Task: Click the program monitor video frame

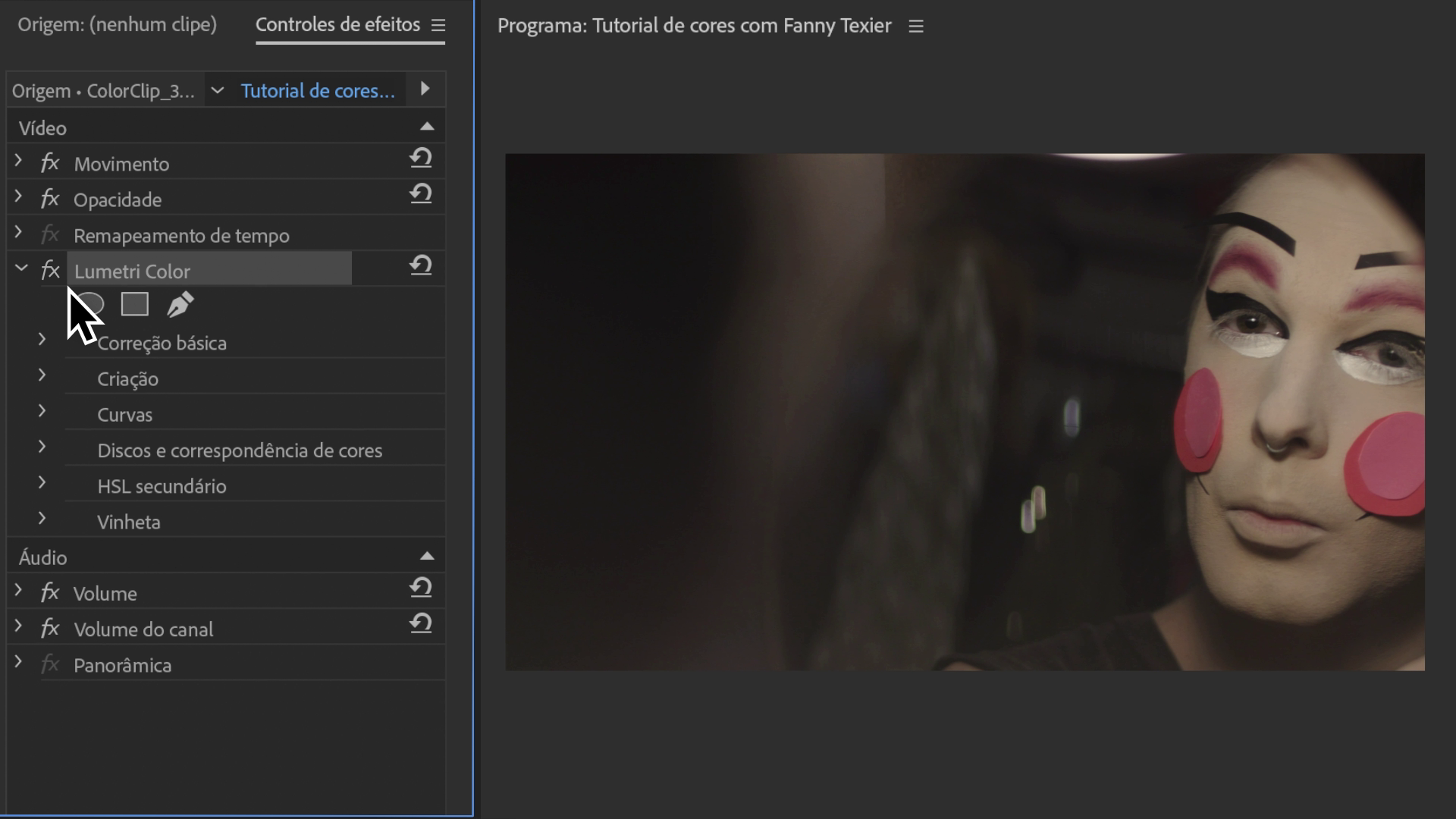Action: click(965, 412)
